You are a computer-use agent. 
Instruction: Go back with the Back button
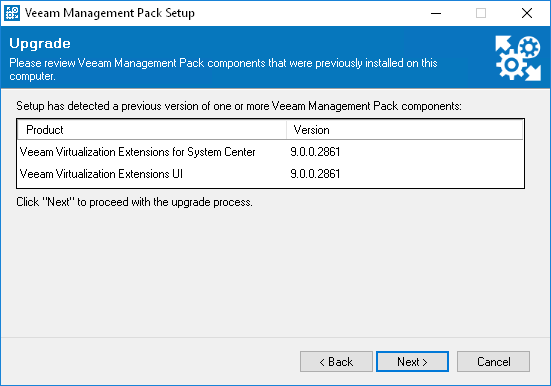pos(336,361)
